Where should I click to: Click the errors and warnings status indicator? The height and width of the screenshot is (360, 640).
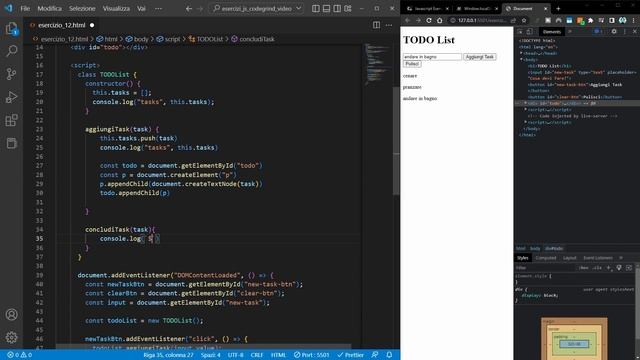pos(20,355)
